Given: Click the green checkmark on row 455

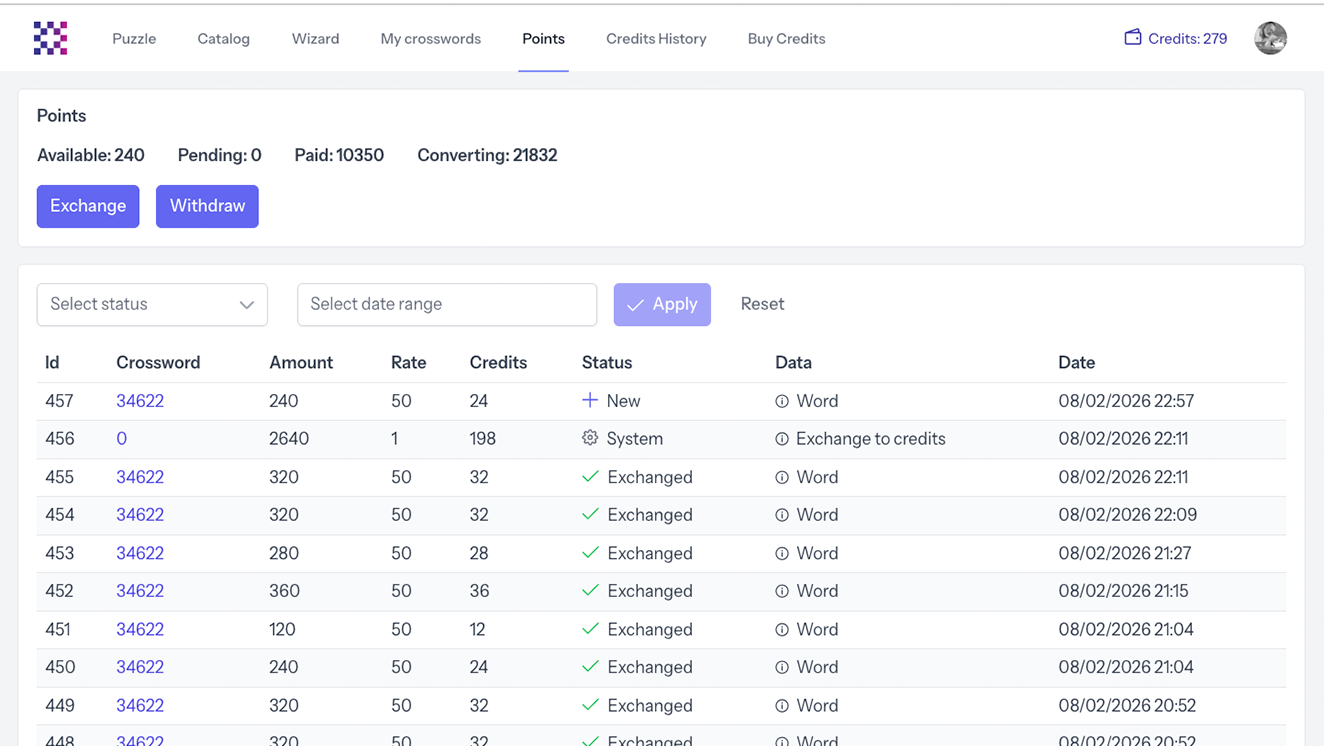Looking at the screenshot, I should (589, 477).
